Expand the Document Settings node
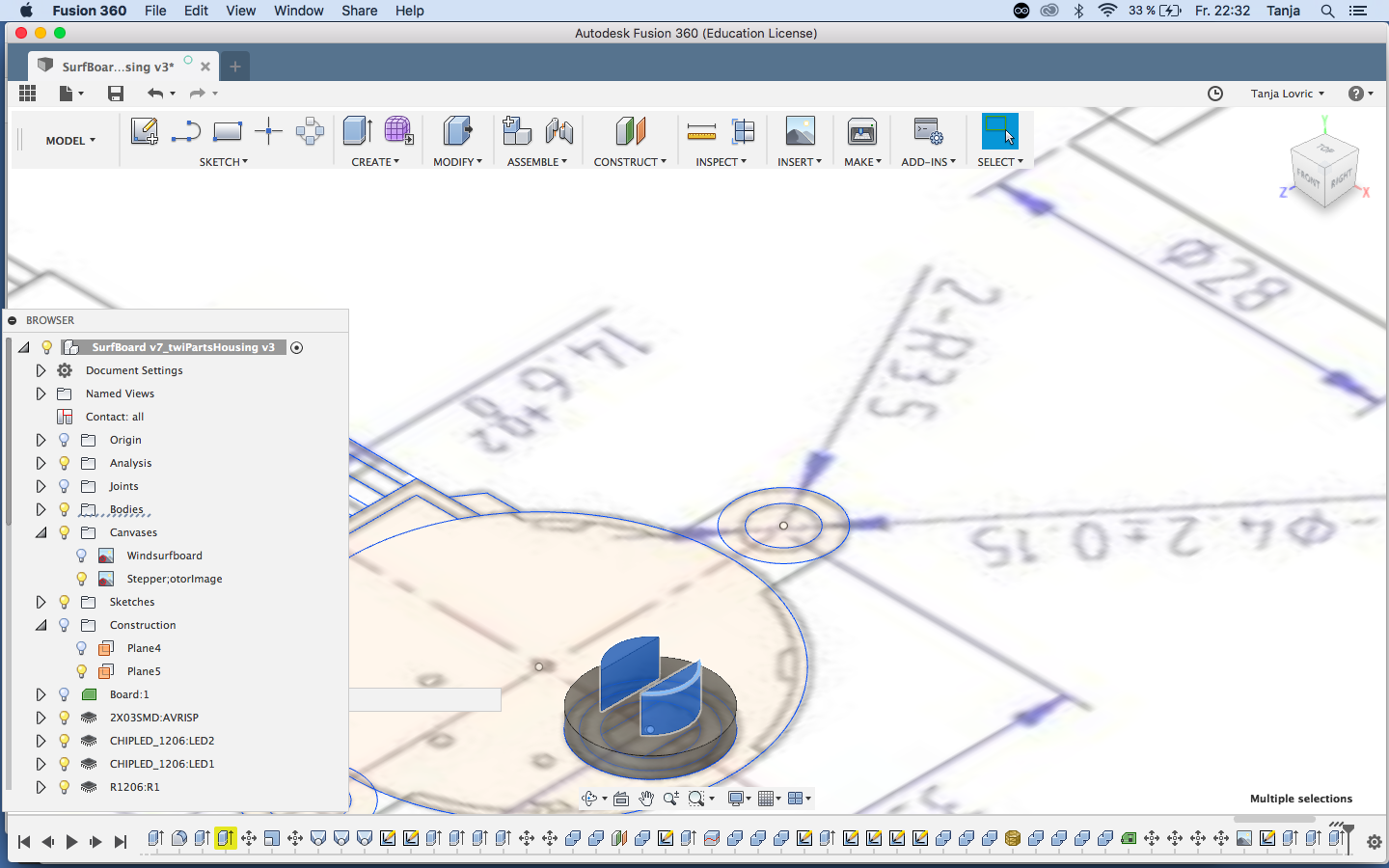This screenshot has height=868, width=1389. [41, 370]
